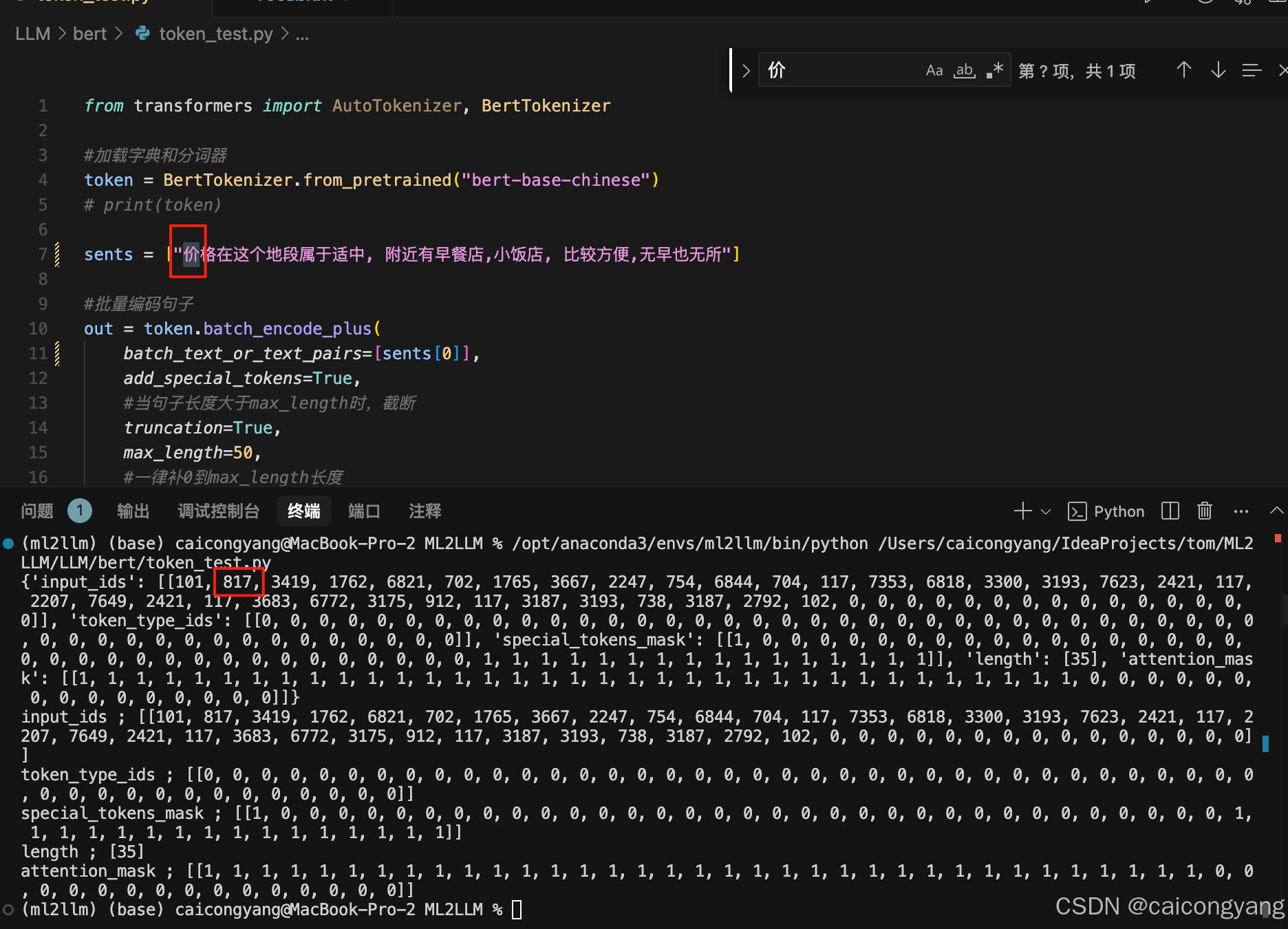Switch to the 端口 panel tab
The image size is (1288, 929).
coord(364,511)
